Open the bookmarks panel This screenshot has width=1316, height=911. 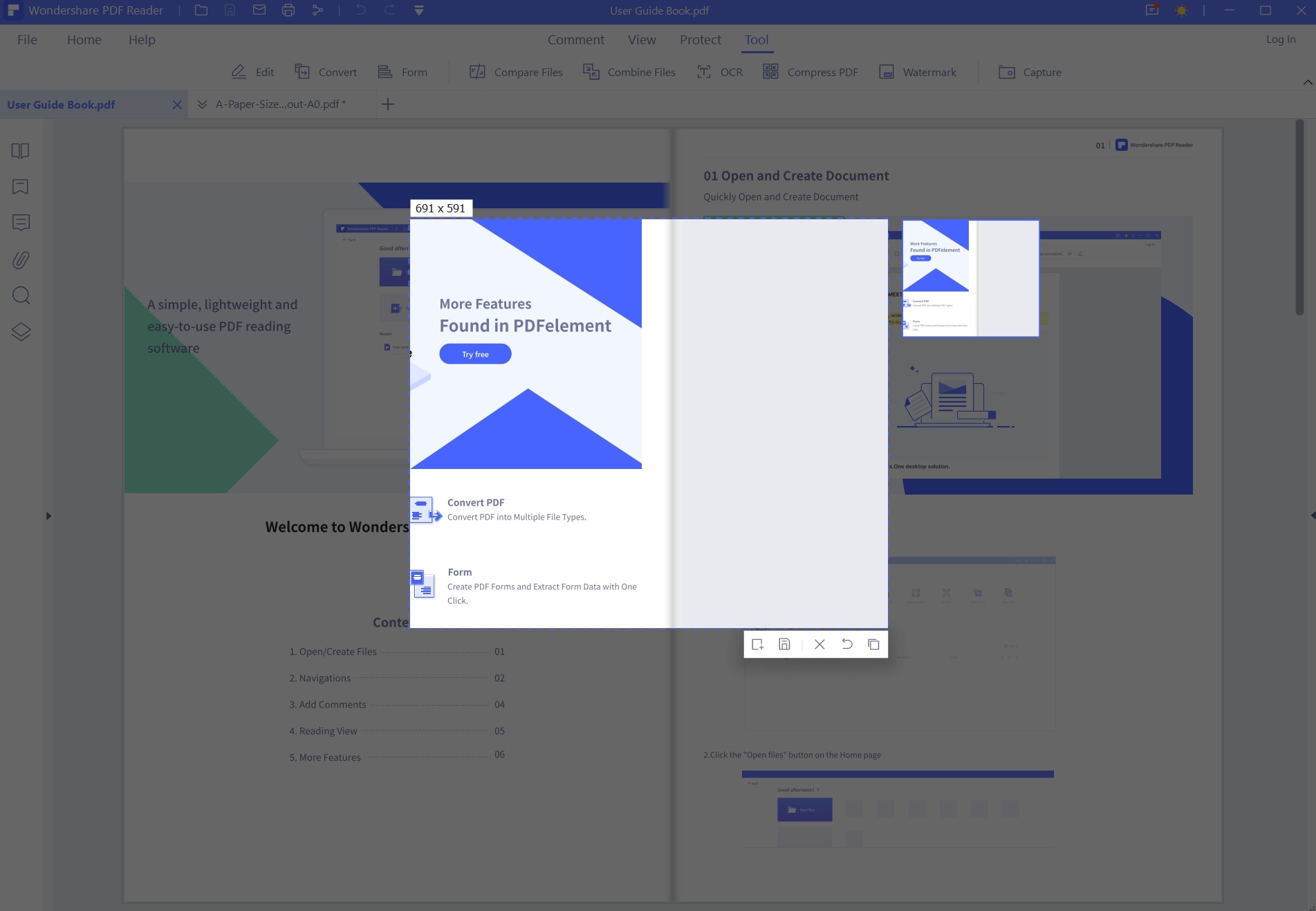21,187
